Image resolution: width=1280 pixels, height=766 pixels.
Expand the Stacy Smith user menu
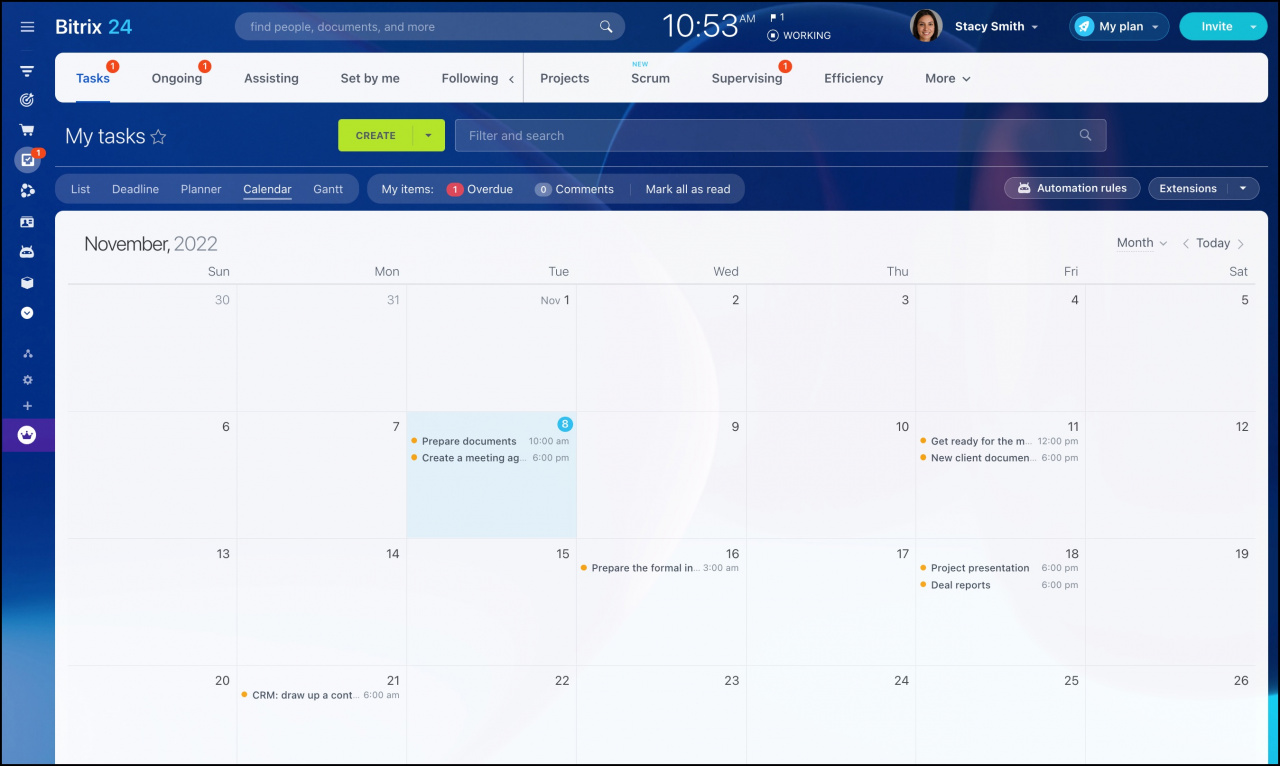click(x=996, y=27)
